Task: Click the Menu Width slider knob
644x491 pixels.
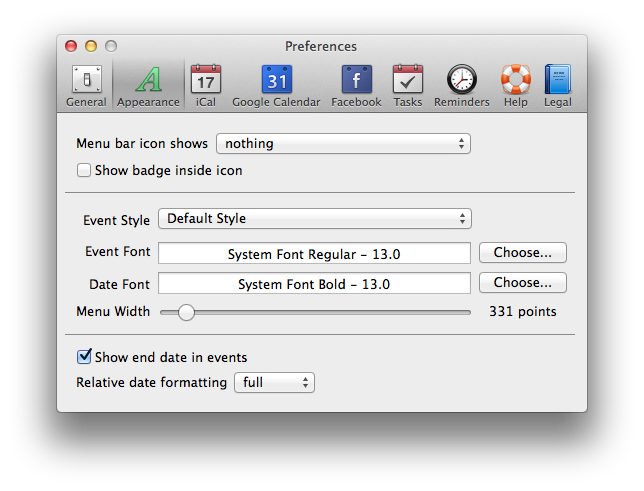Action: click(186, 312)
